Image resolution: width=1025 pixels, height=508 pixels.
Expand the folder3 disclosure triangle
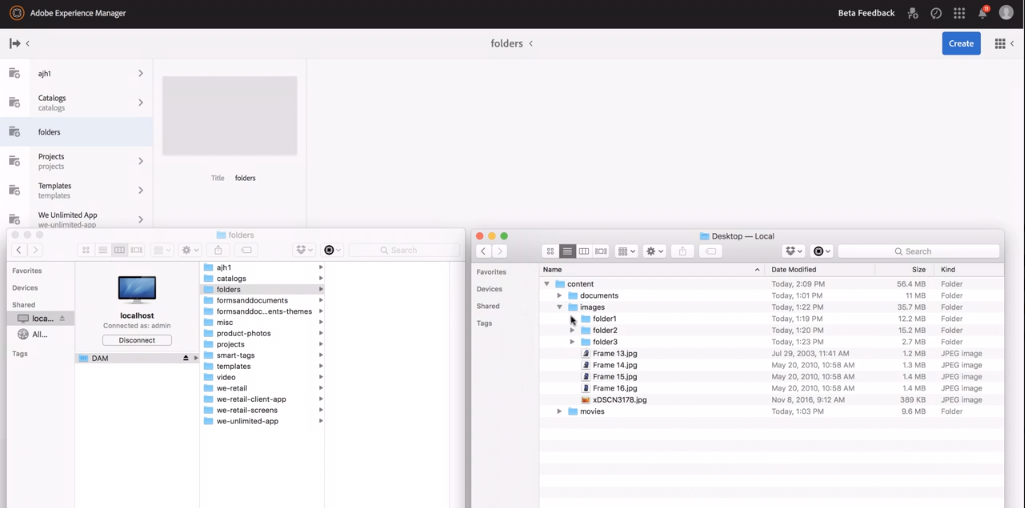[x=573, y=342]
